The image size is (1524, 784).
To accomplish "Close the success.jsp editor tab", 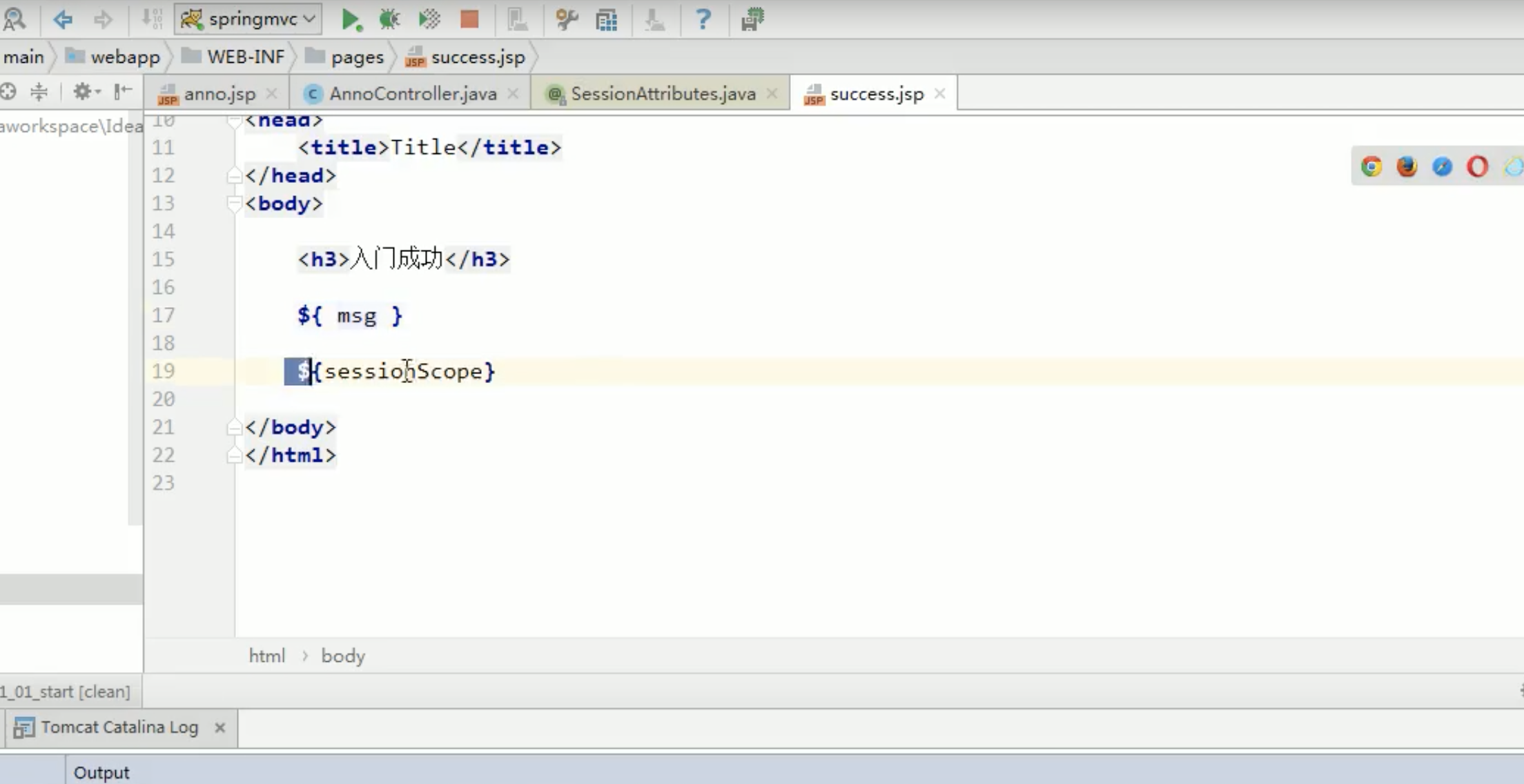I will point(939,93).
